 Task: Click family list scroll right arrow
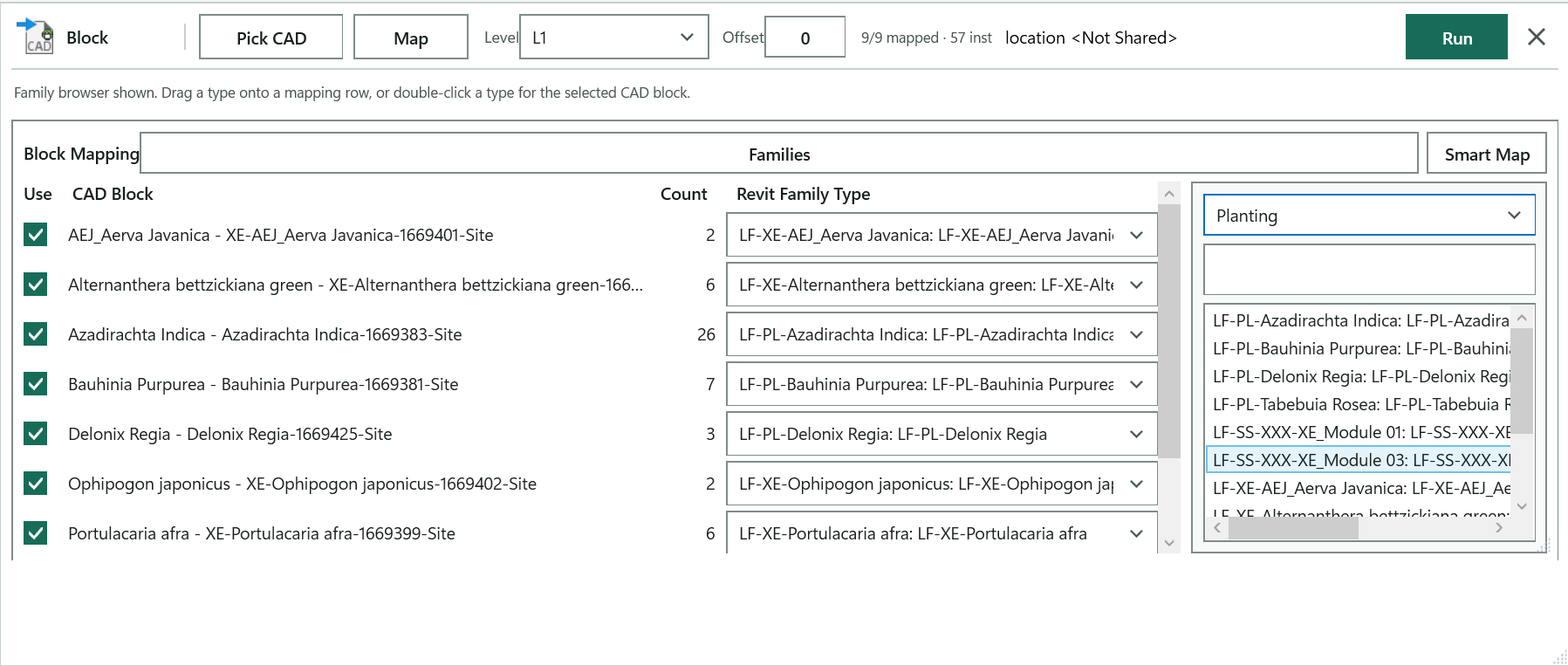[x=1499, y=528]
